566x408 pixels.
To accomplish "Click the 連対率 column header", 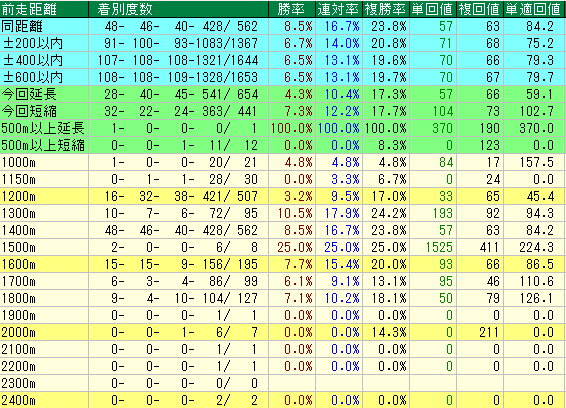I will tap(339, 9).
